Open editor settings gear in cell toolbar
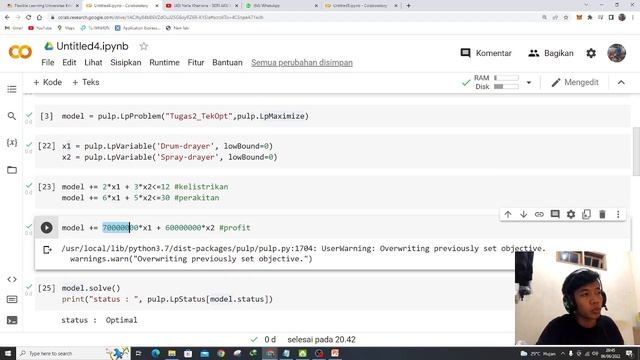The width and height of the screenshot is (640, 360). pos(571,214)
